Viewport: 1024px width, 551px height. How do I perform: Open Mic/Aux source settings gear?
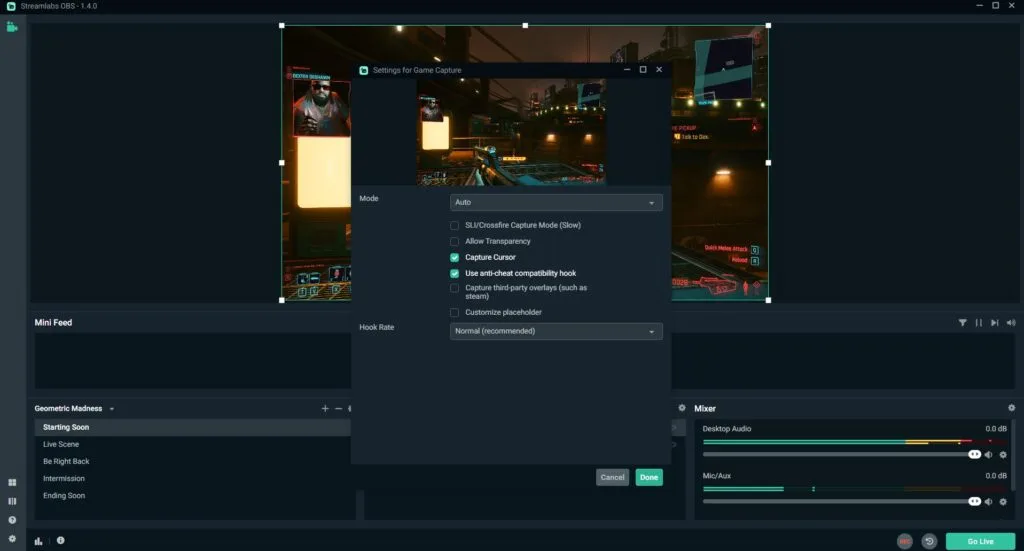point(1003,501)
